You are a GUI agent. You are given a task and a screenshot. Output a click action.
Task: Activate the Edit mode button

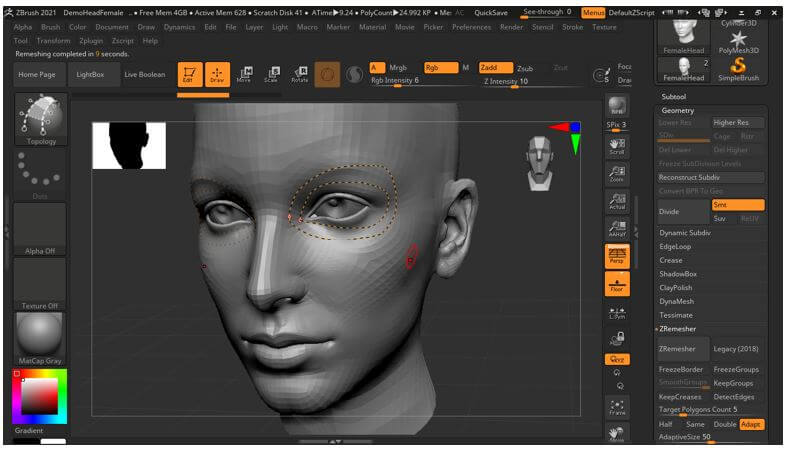coord(190,75)
